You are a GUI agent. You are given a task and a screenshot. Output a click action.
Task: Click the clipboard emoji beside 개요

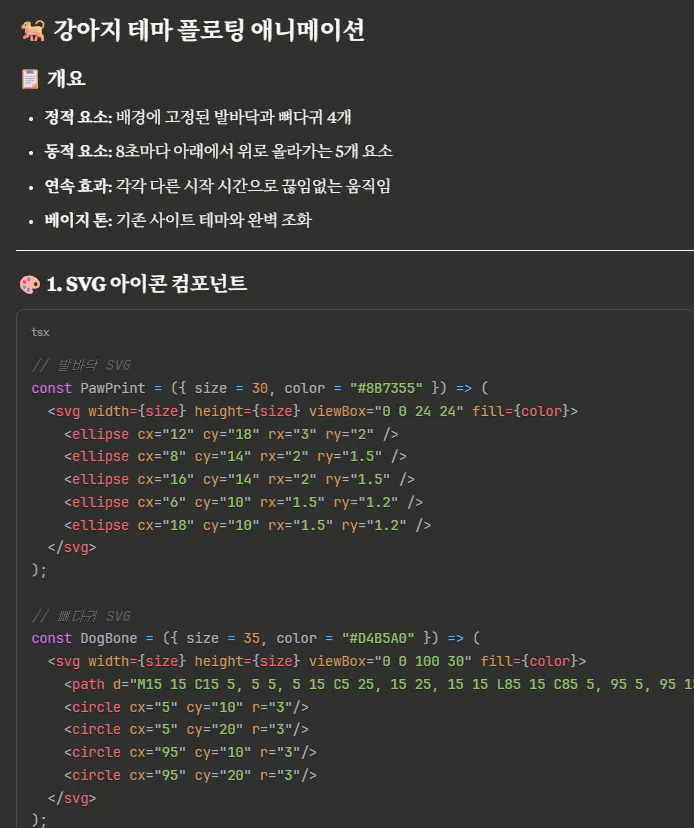pyautogui.click(x=30, y=79)
